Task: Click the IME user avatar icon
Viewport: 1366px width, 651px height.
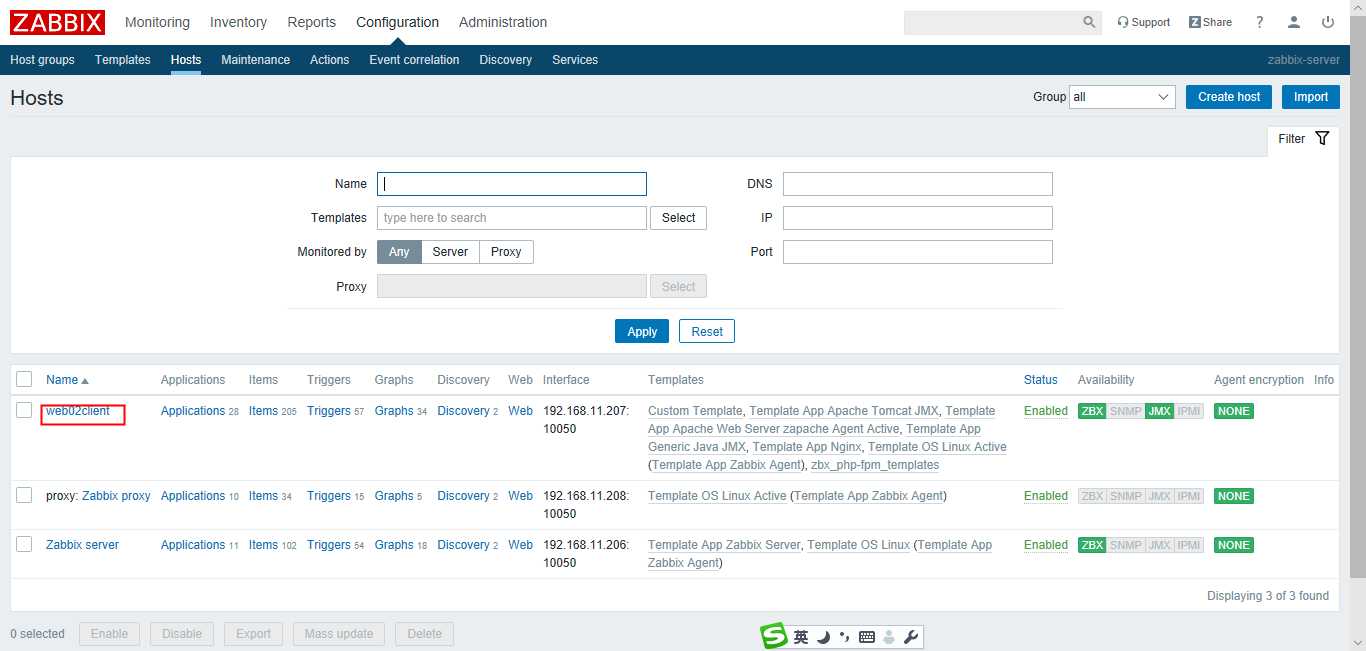Action: 888,637
